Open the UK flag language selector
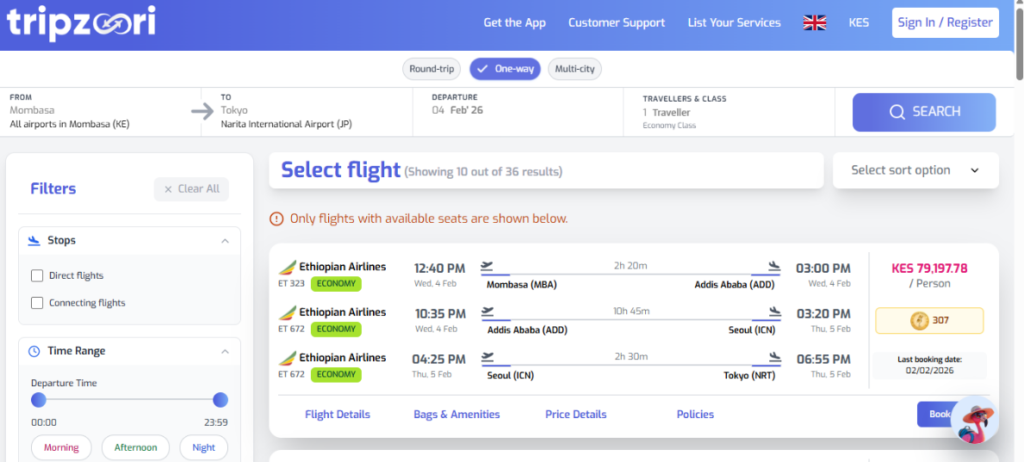Image resolution: width=1024 pixels, height=462 pixels. click(815, 22)
